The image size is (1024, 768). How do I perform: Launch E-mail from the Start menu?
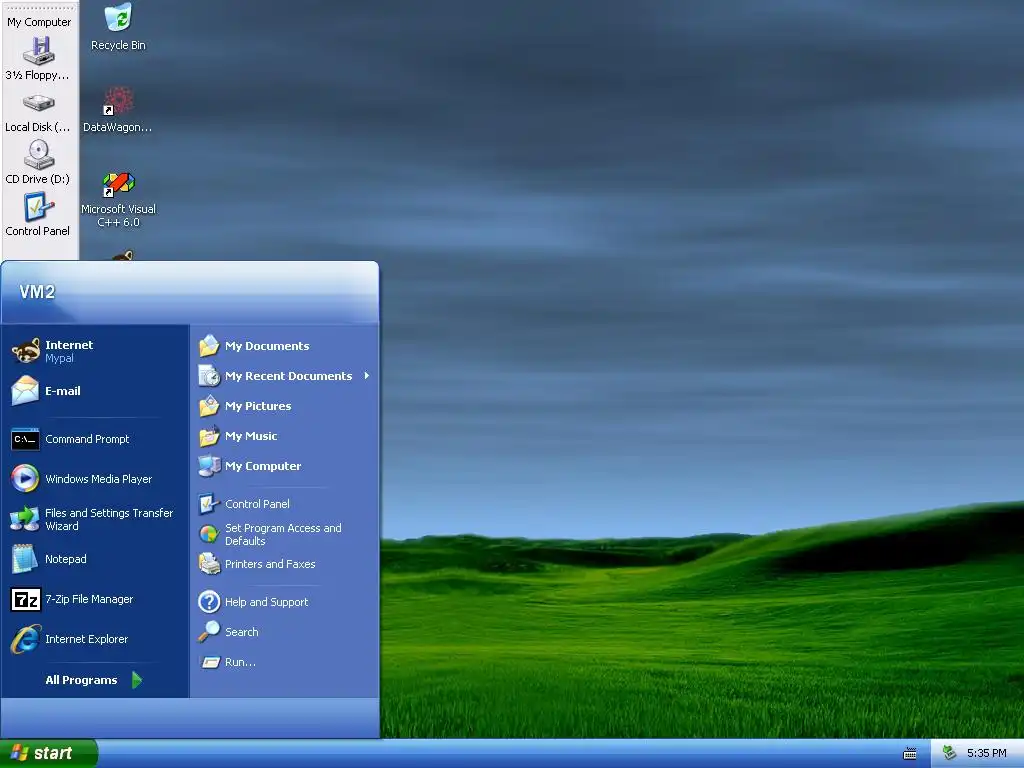pos(96,391)
